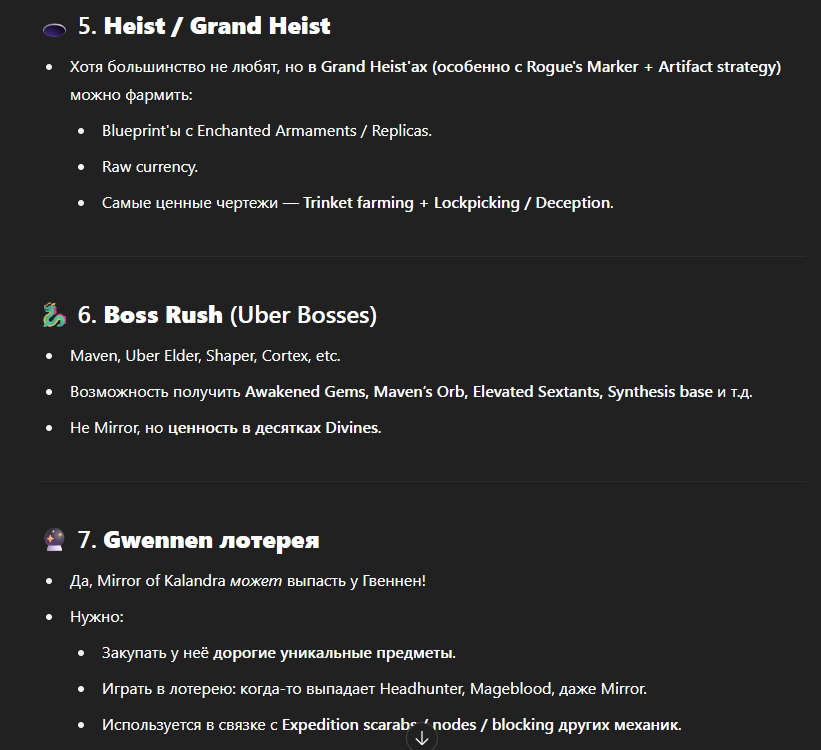
Task: Select the '5. Heist / Grand Heist' heading
Action: (x=204, y=26)
